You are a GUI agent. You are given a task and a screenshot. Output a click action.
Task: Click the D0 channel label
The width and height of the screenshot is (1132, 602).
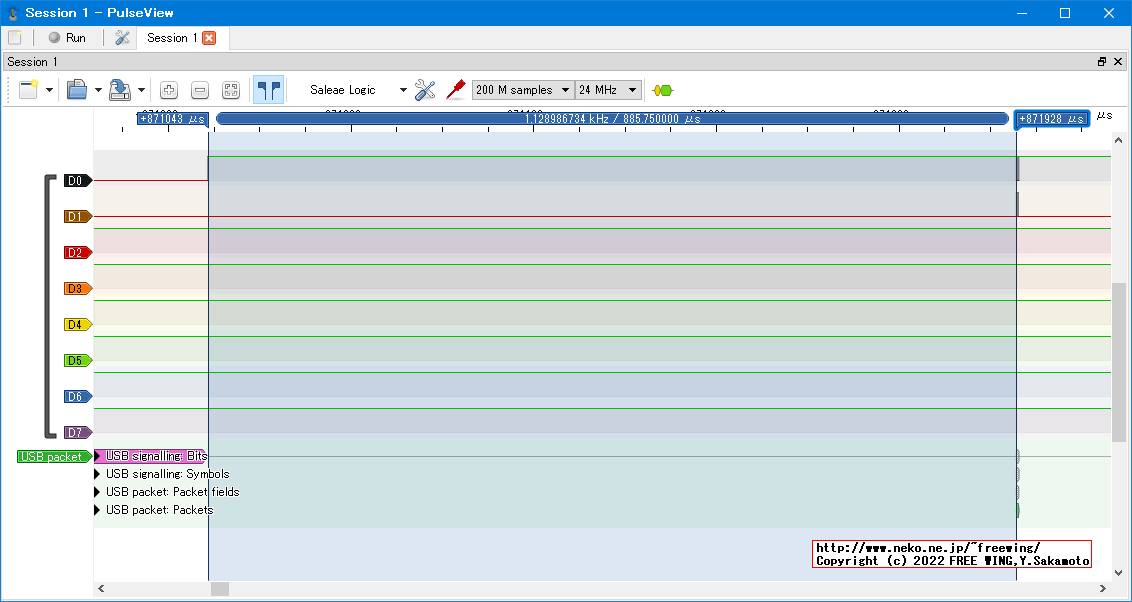pos(76,181)
